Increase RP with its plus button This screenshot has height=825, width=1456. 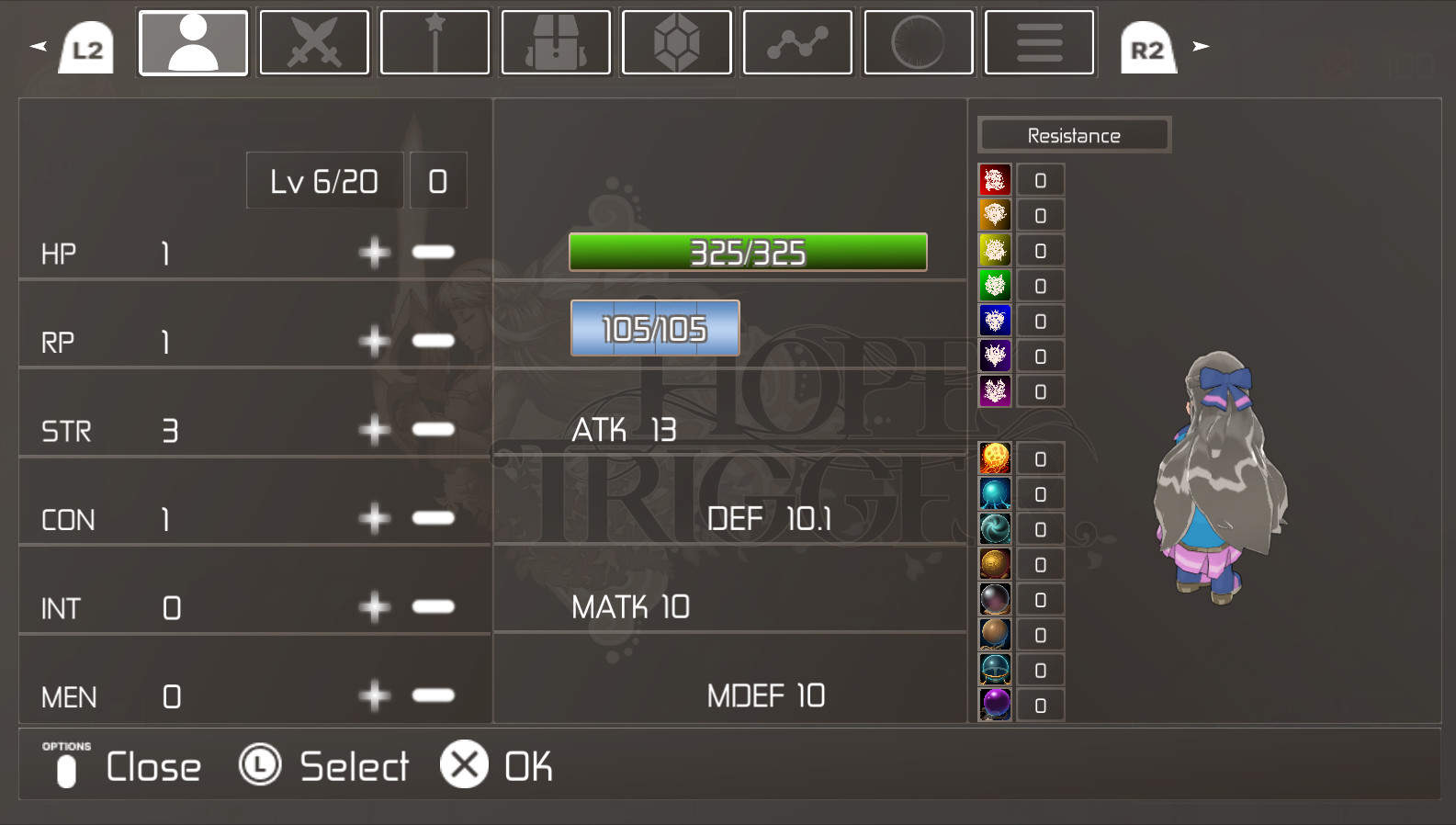375,341
